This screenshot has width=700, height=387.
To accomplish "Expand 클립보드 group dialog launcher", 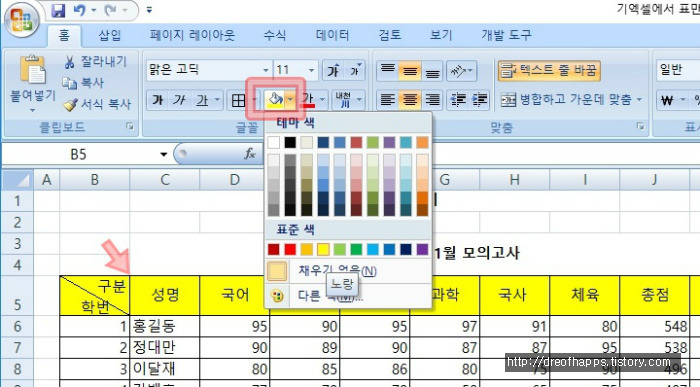I will 130,127.
